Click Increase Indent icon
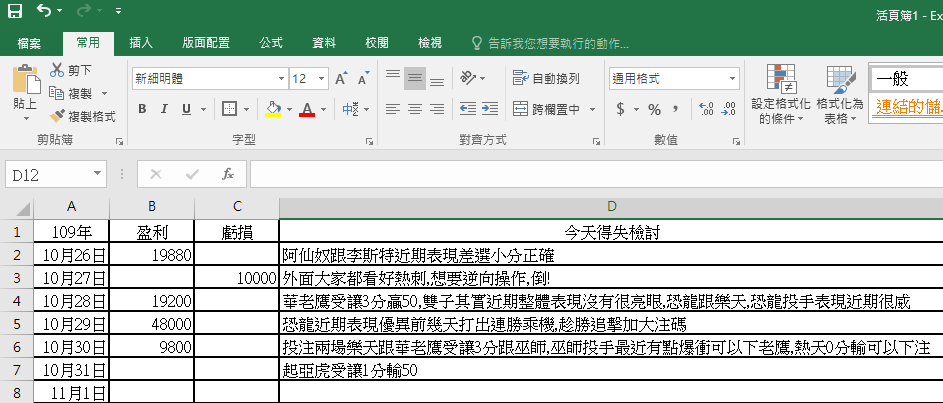This screenshot has width=943, height=403. pyautogui.click(x=490, y=109)
